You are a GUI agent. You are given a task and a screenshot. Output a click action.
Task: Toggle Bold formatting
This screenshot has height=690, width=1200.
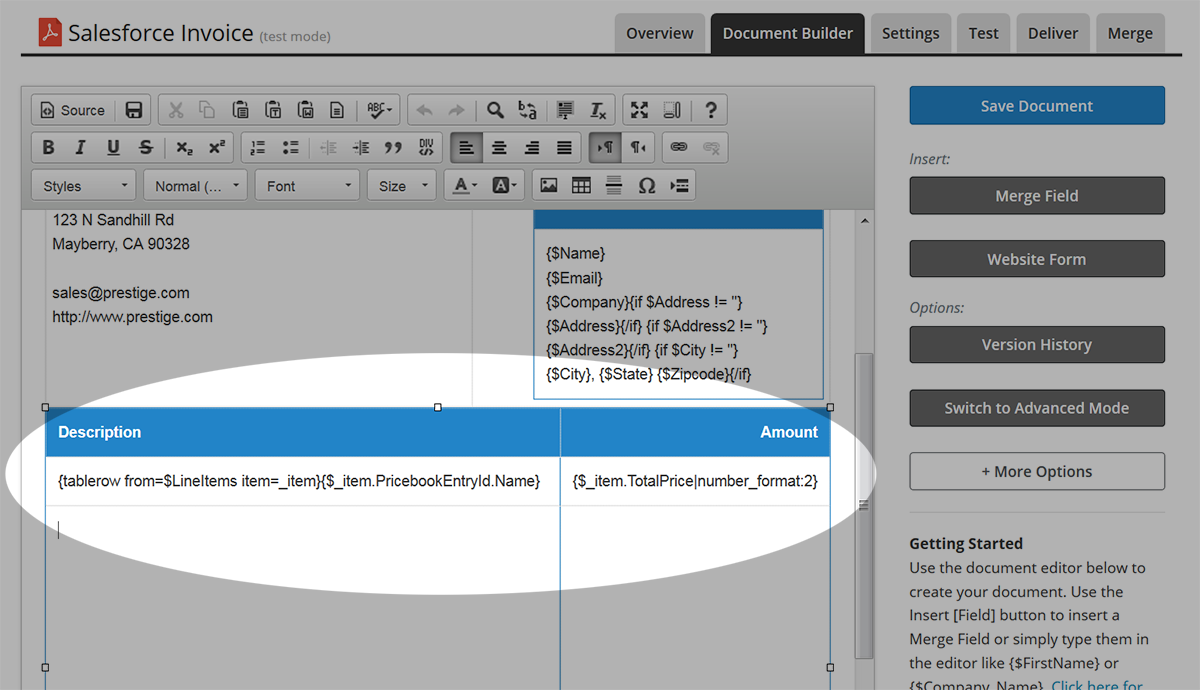point(48,147)
